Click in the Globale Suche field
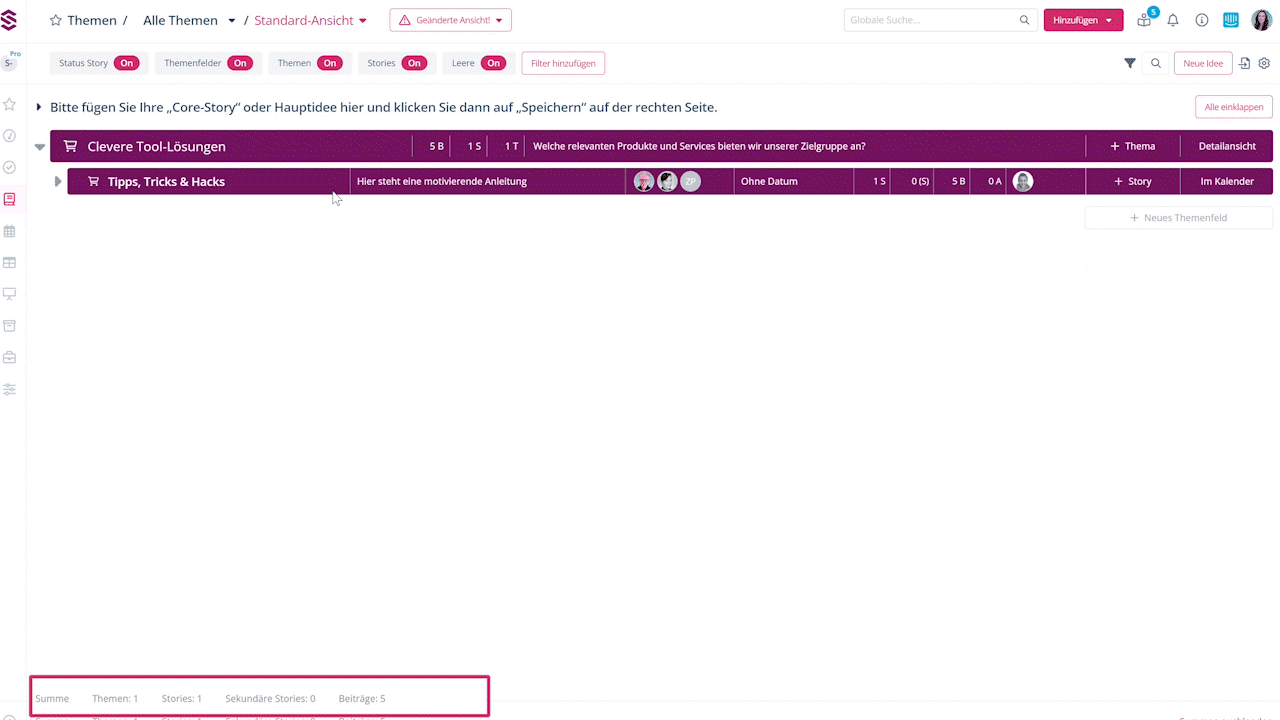Screen dimensions: 1280x720 (x=930, y=20)
